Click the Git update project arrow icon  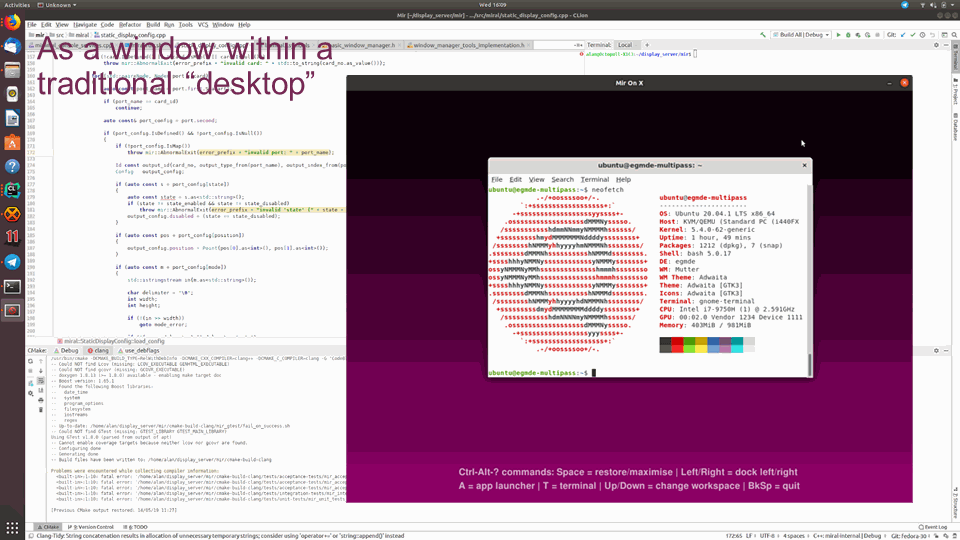click(901, 34)
